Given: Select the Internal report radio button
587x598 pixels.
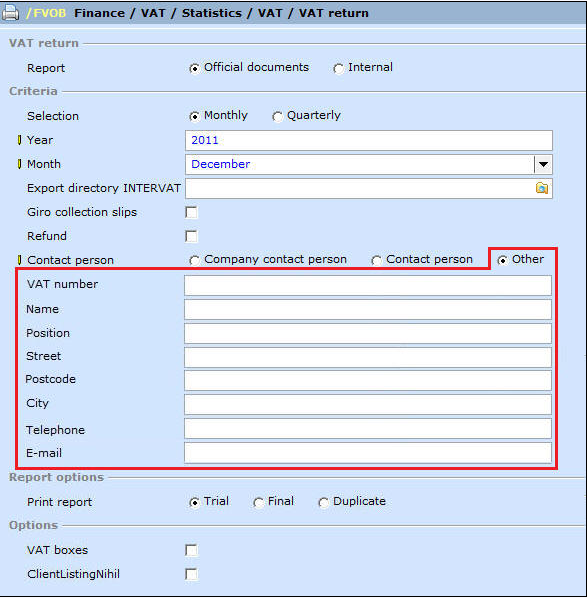Looking at the screenshot, I should pos(338,69).
